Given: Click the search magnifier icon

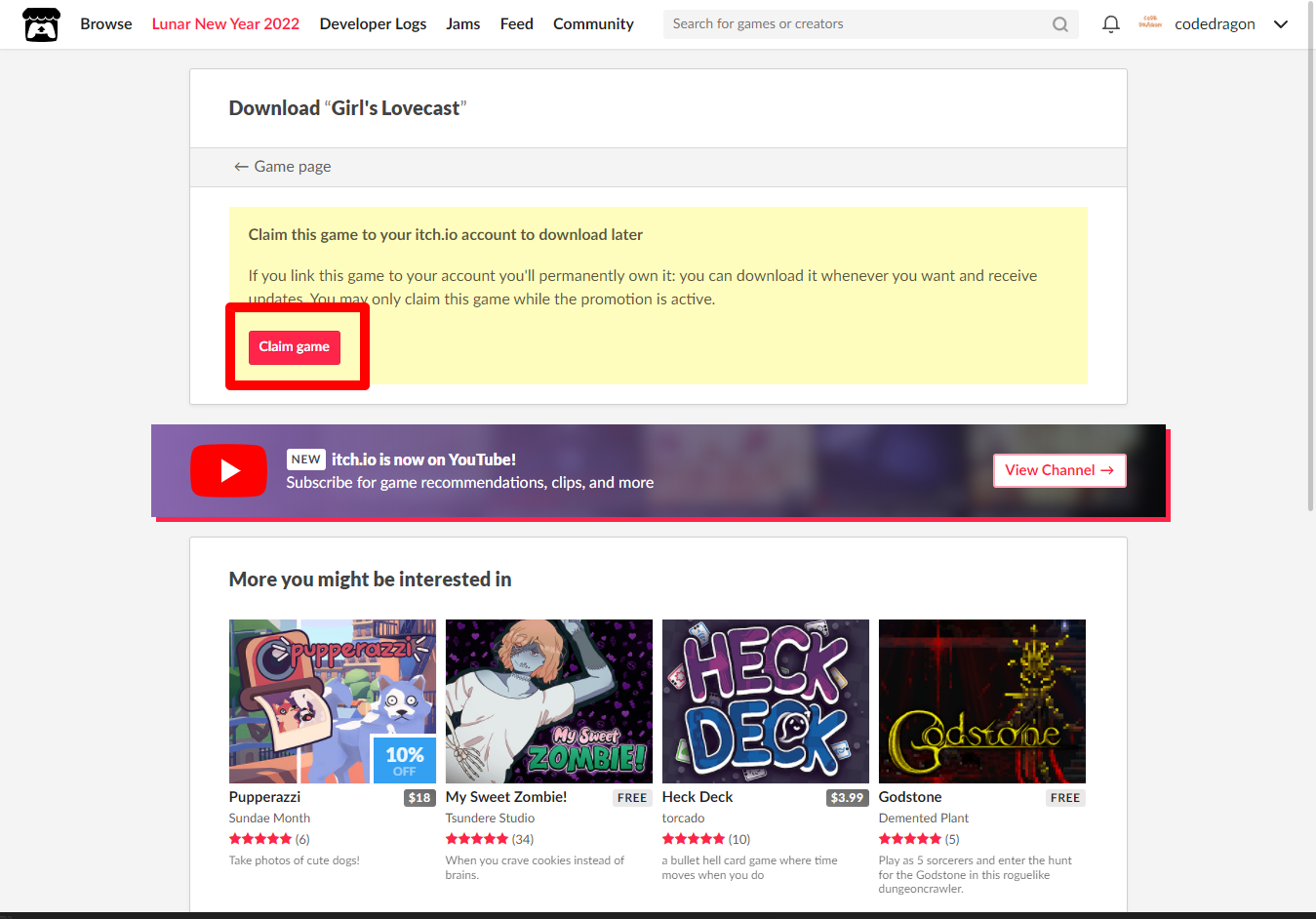Looking at the screenshot, I should tap(1060, 24).
